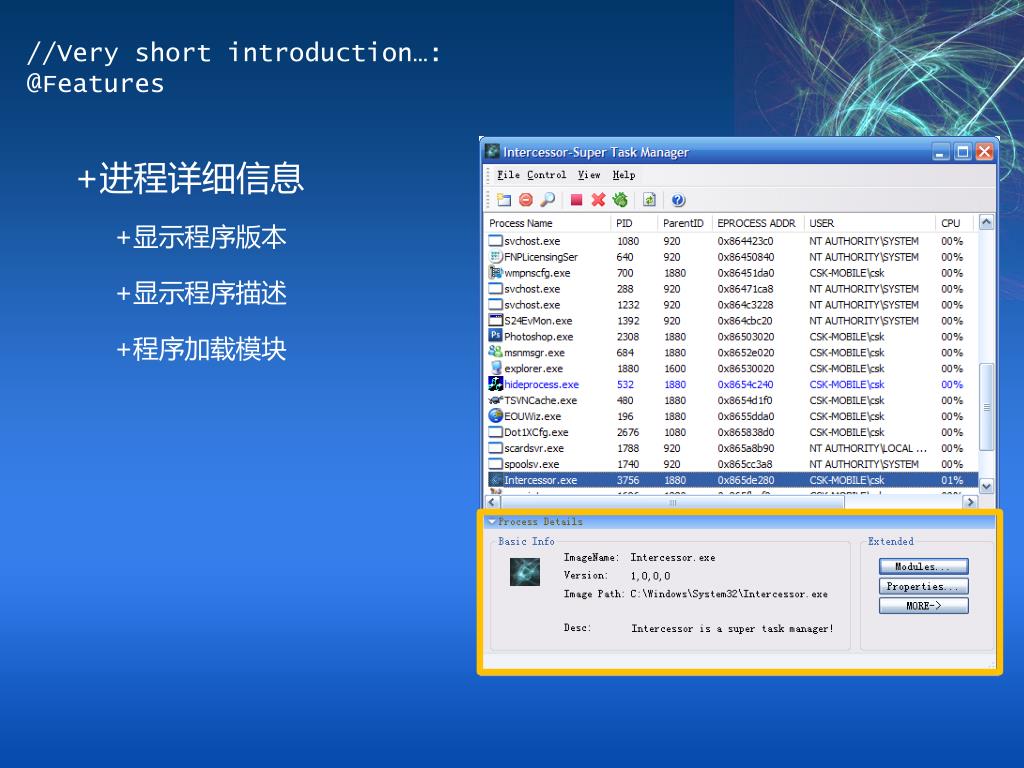Click the wmpnscfg.exe process icon

tap(496, 272)
